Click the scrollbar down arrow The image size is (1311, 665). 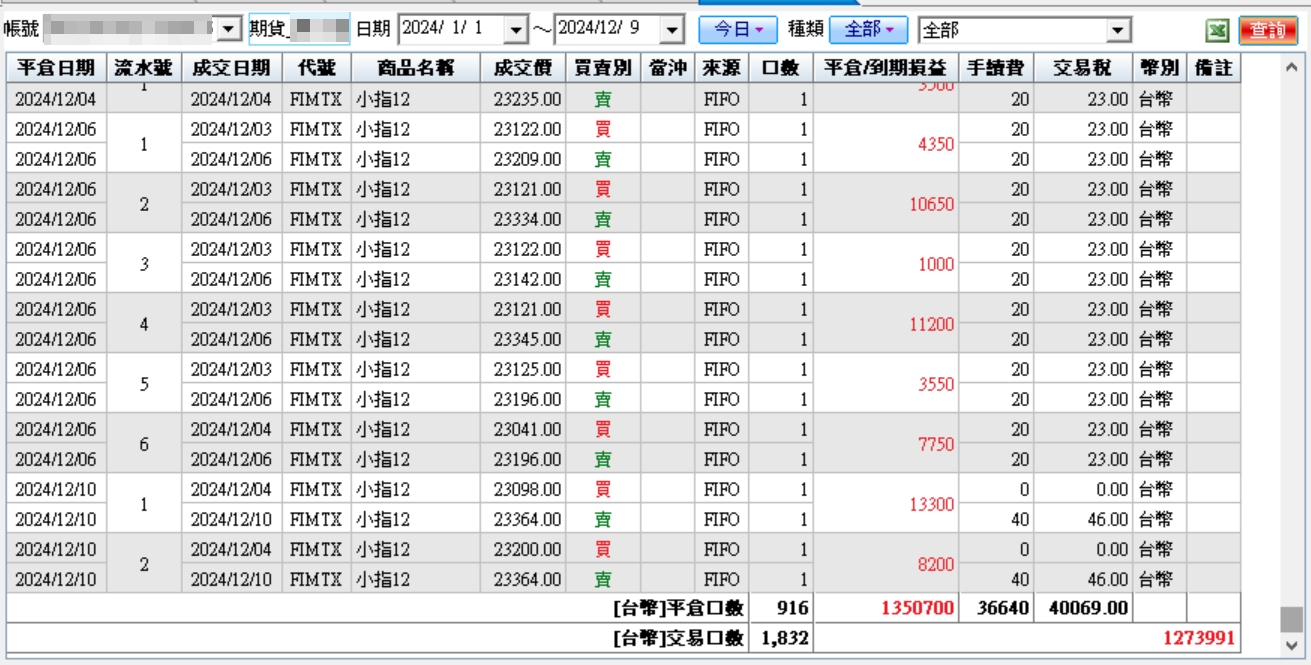tap(1291, 645)
